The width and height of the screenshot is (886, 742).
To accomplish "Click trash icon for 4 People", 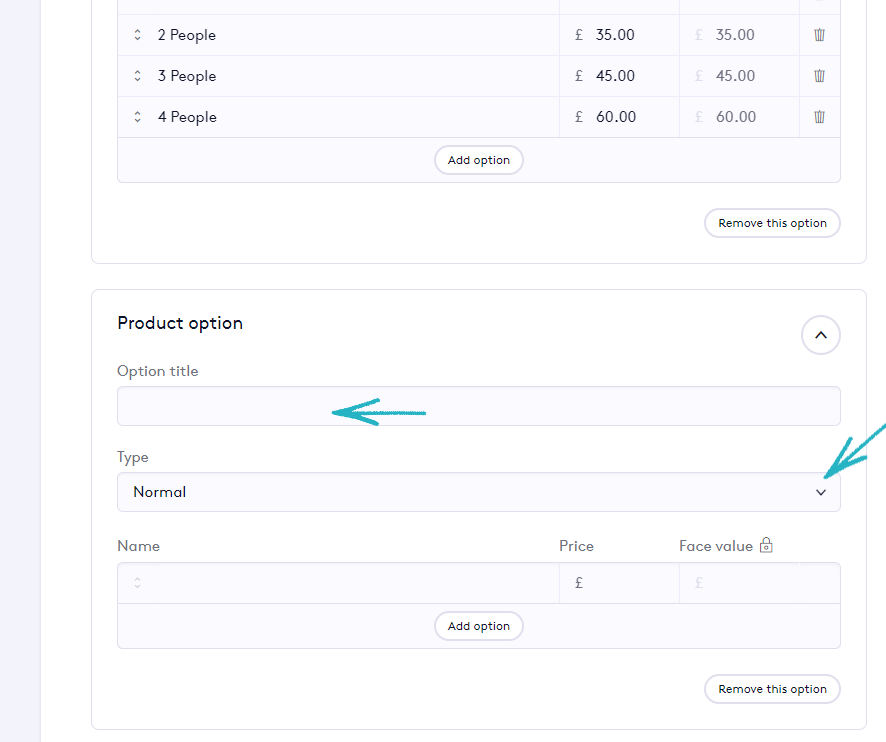I will (x=819, y=117).
